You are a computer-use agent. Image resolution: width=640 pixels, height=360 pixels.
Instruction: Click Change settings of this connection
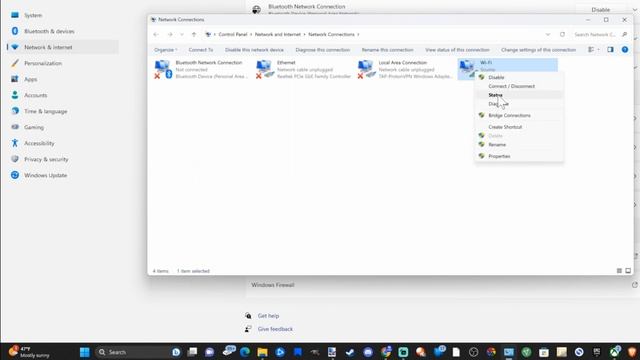pos(538,50)
